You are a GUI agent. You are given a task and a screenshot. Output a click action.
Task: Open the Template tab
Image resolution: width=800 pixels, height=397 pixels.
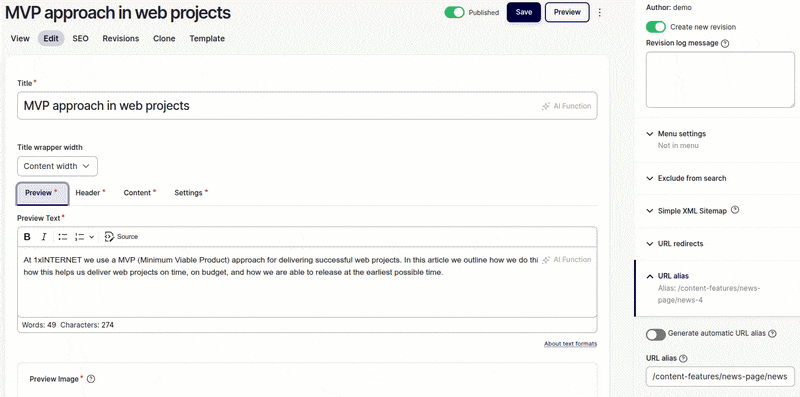[207, 38]
